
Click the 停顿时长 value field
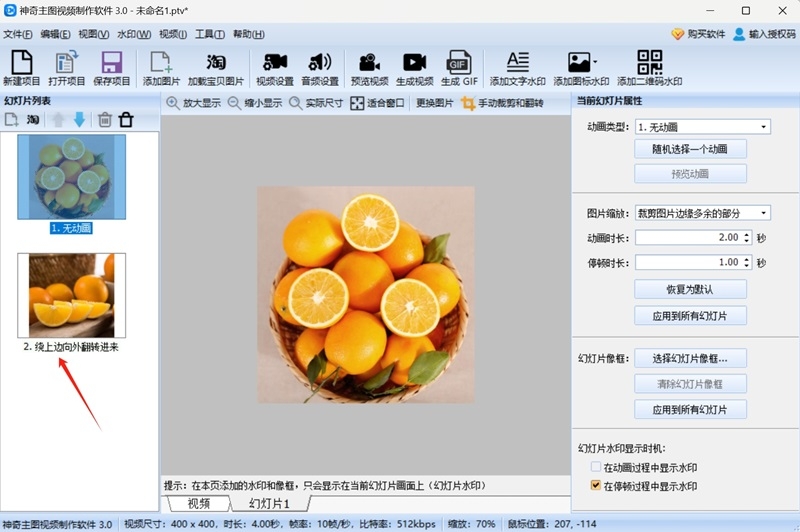[x=689, y=262]
